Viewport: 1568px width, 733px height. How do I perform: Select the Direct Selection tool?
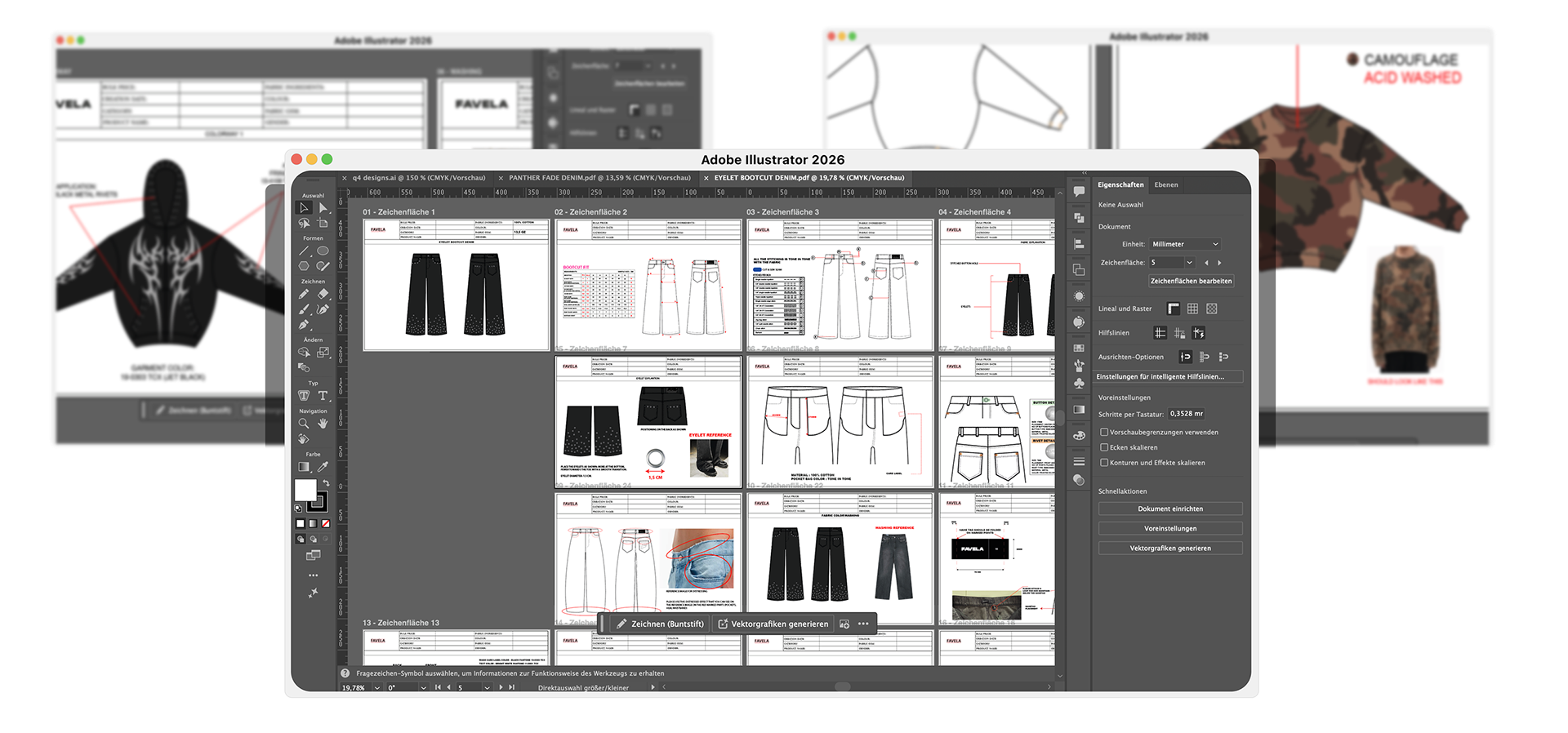point(323,207)
